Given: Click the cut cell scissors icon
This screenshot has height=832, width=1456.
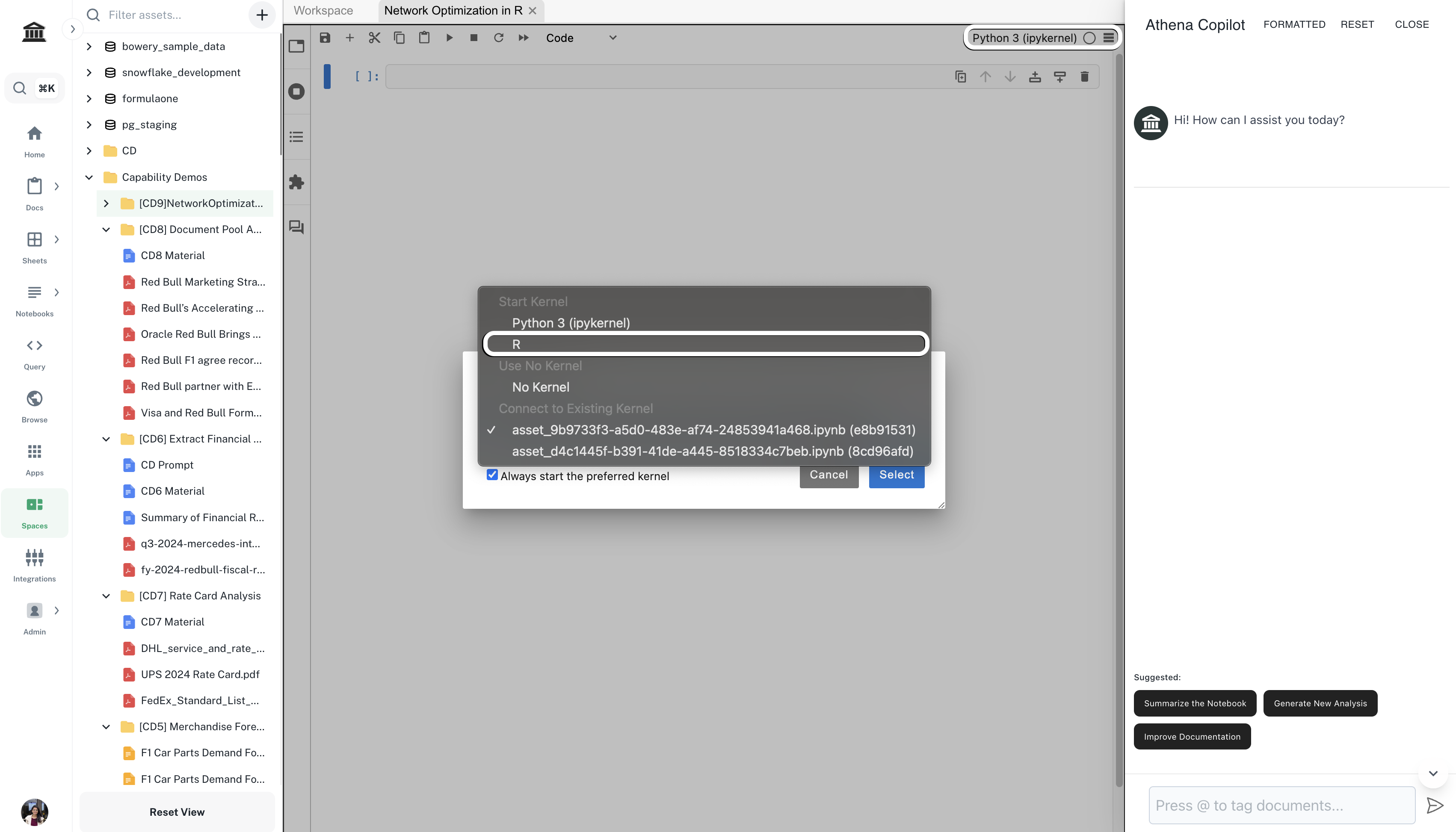Looking at the screenshot, I should [x=374, y=38].
